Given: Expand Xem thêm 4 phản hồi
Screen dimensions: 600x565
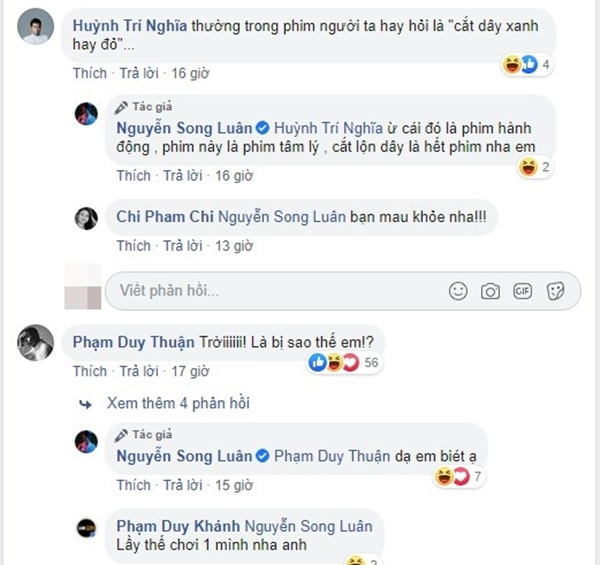Looking at the screenshot, I should (x=178, y=403).
